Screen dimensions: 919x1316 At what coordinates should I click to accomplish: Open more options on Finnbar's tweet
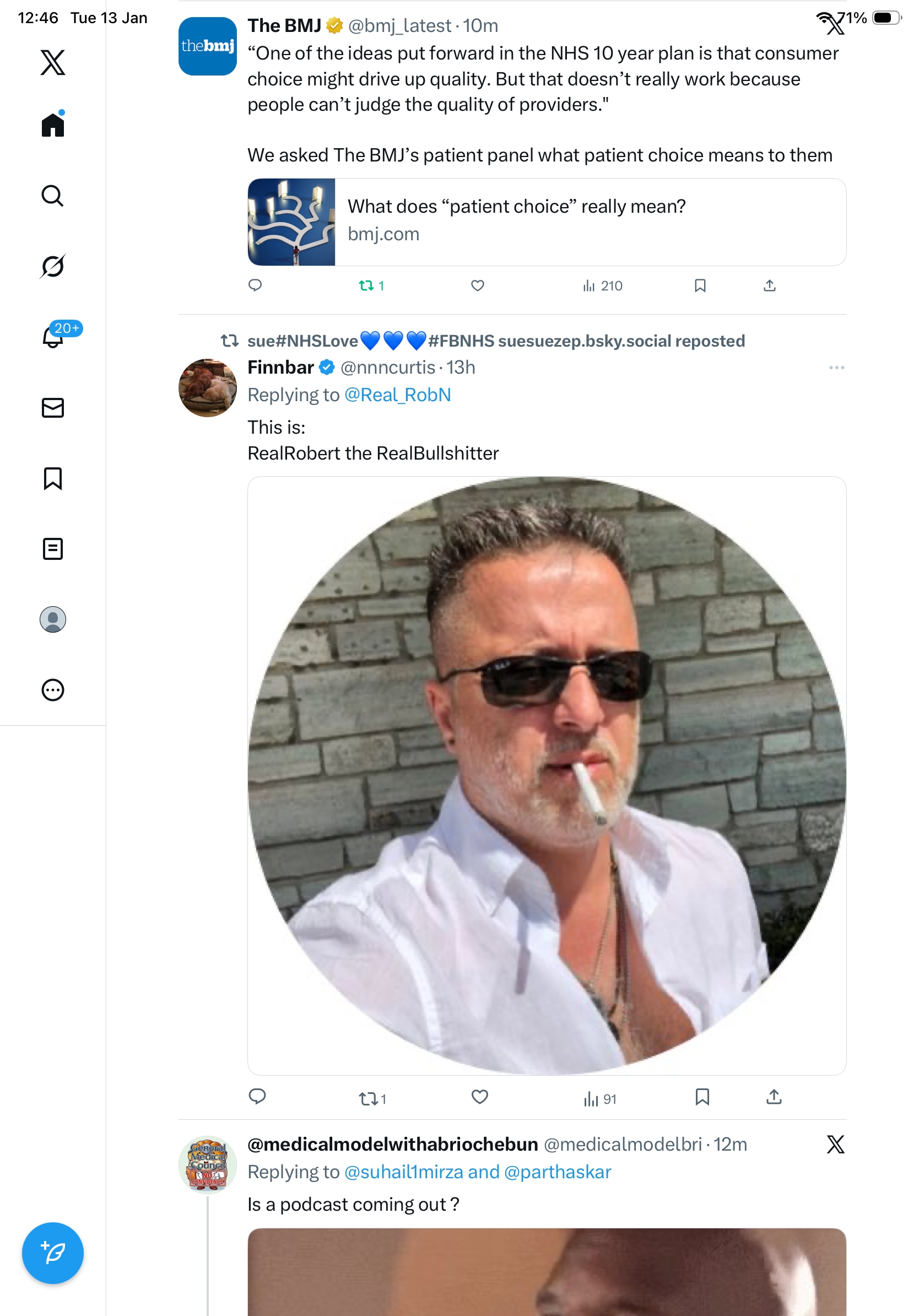[836, 368]
